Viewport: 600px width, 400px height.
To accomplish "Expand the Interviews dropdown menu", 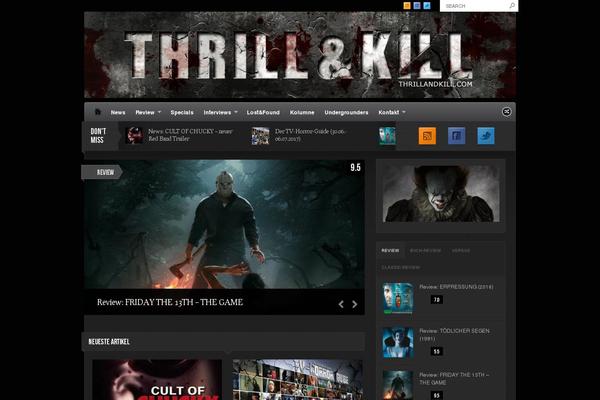I will tap(220, 112).
